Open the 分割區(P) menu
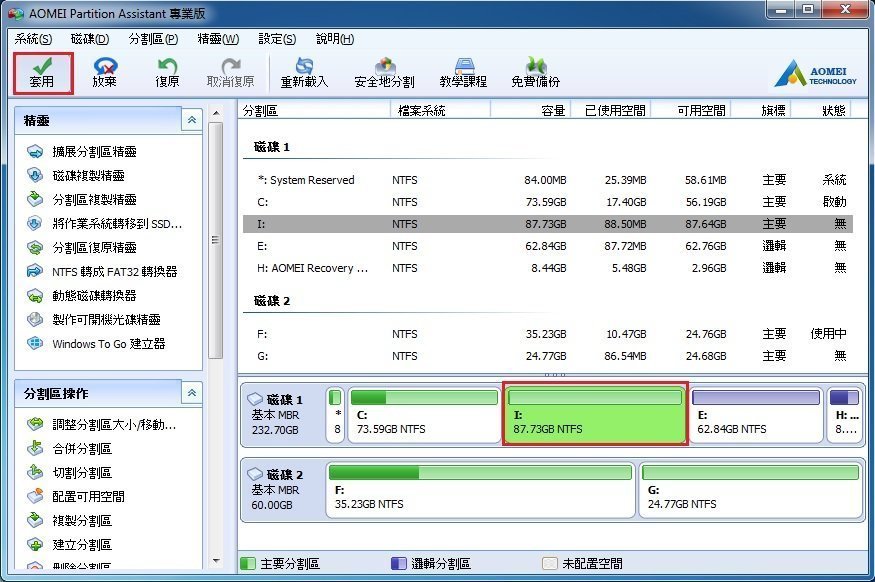This screenshot has width=875, height=582. point(153,39)
